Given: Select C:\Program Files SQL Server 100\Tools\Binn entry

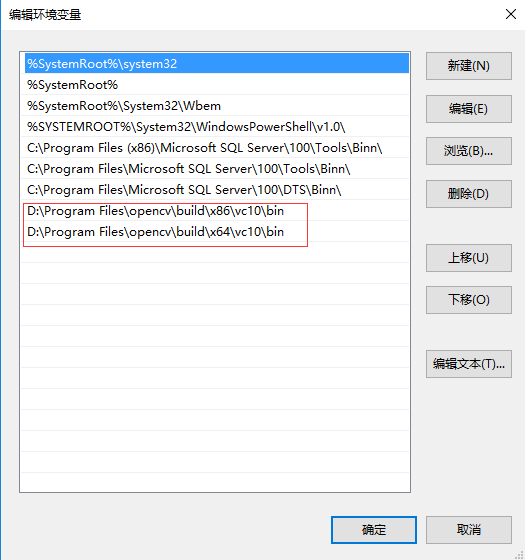Looking at the screenshot, I should pyautogui.click(x=215, y=169).
